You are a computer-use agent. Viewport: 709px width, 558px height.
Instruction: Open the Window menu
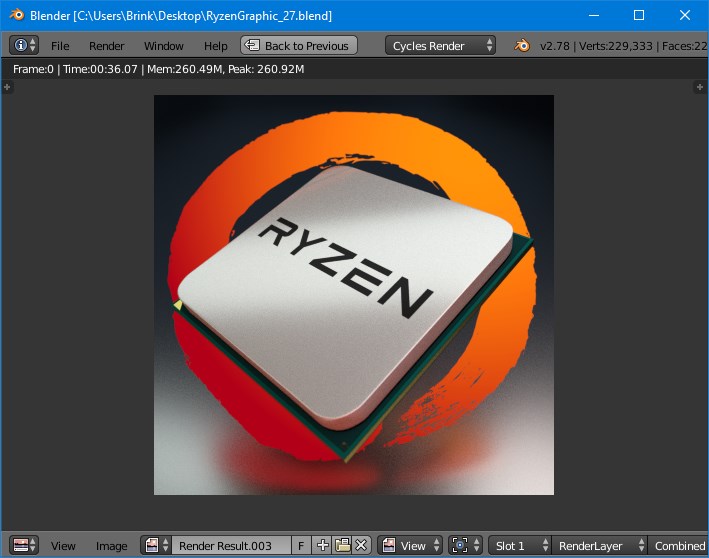coord(163,46)
